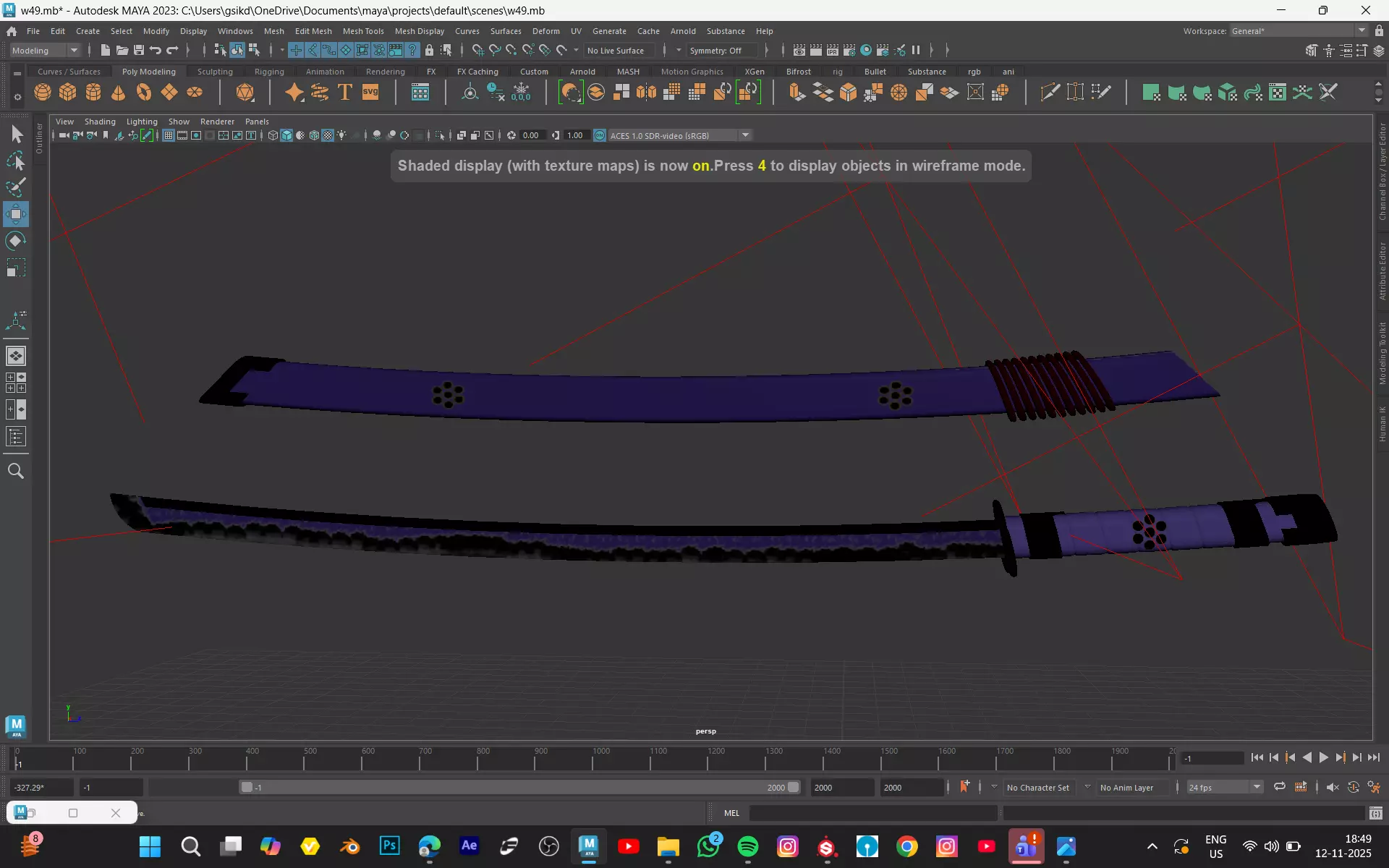Create a polygon cone from the shelf

click(x=119, y=93)
